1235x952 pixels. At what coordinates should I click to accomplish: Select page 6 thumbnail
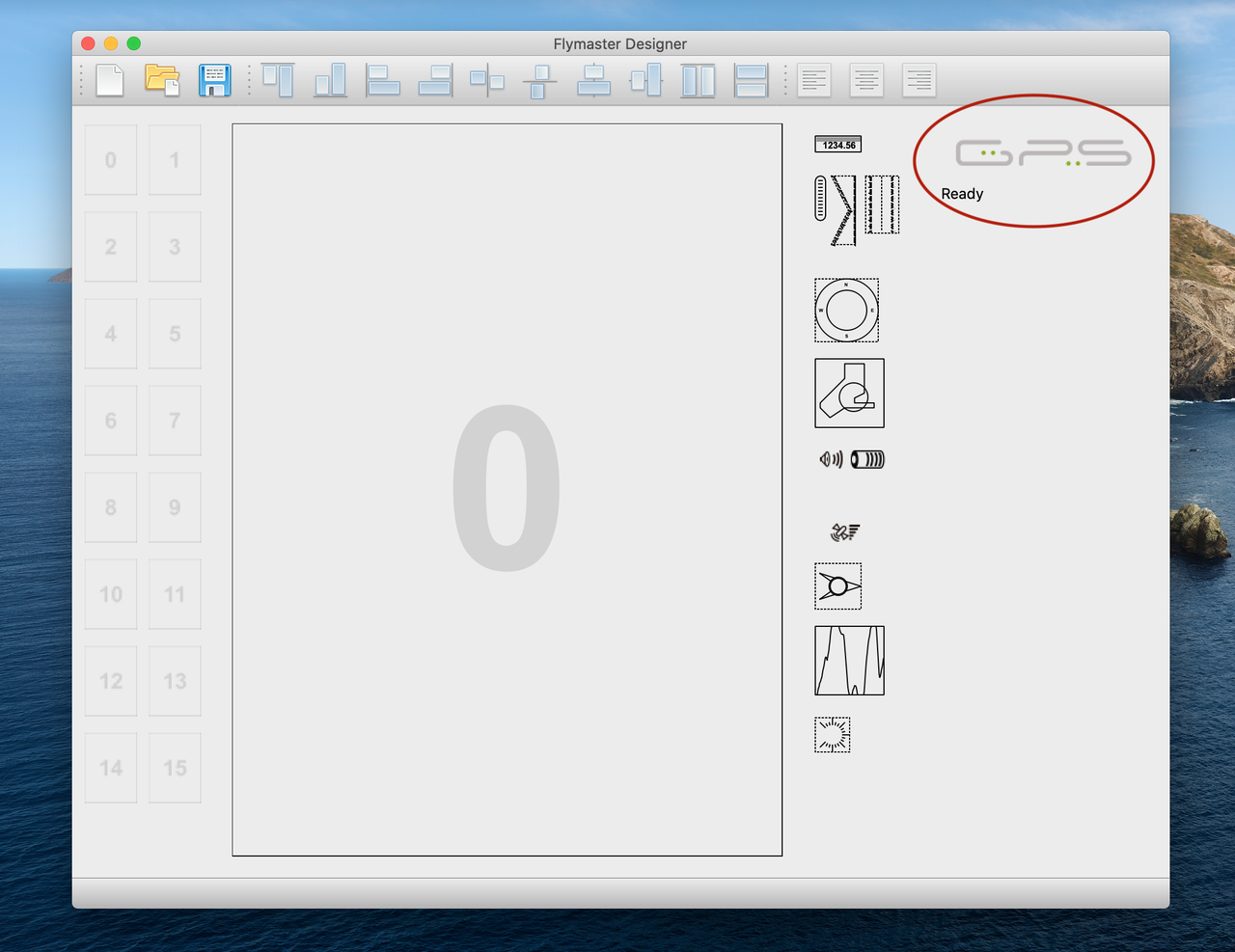point(111,421)
